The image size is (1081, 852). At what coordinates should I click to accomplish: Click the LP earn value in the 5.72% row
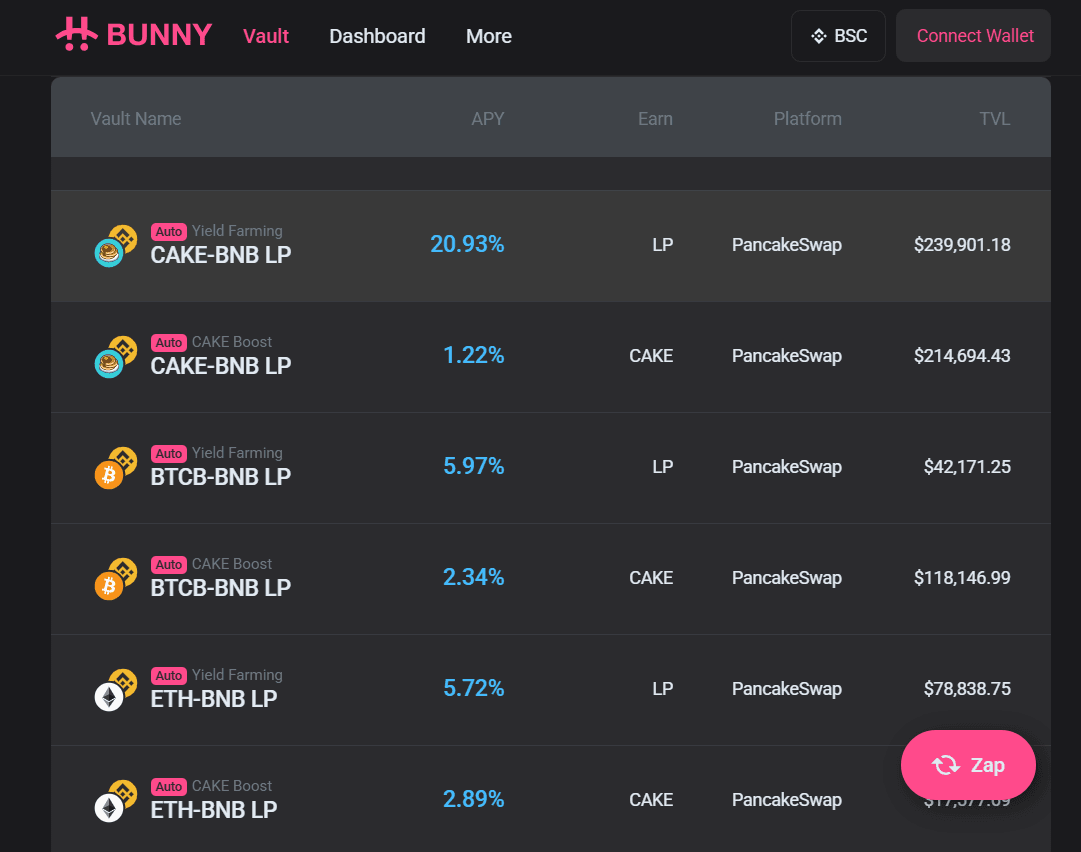663,689
